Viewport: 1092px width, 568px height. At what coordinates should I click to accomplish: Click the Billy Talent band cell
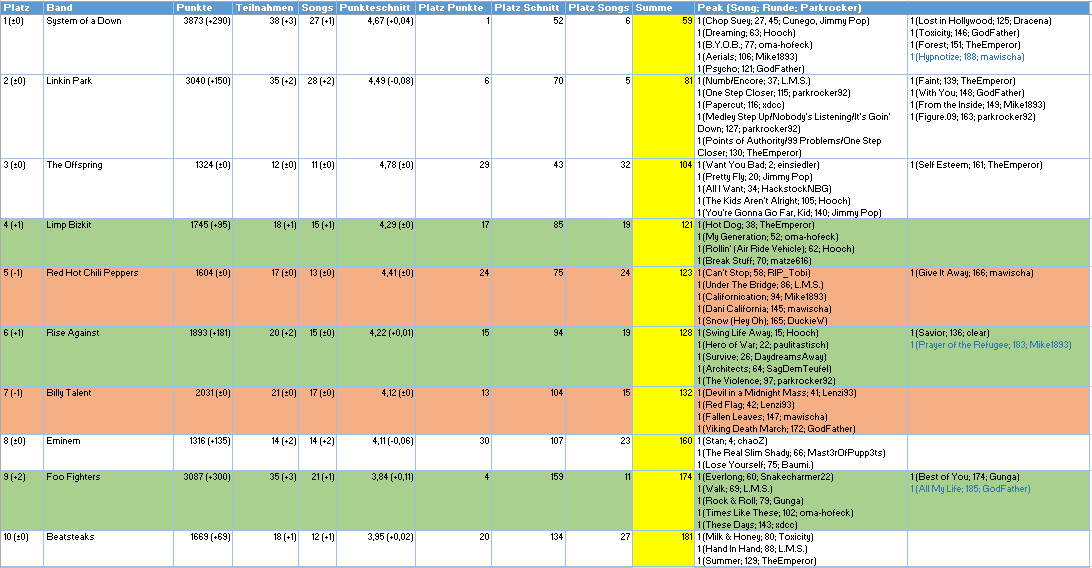(108, 411)
